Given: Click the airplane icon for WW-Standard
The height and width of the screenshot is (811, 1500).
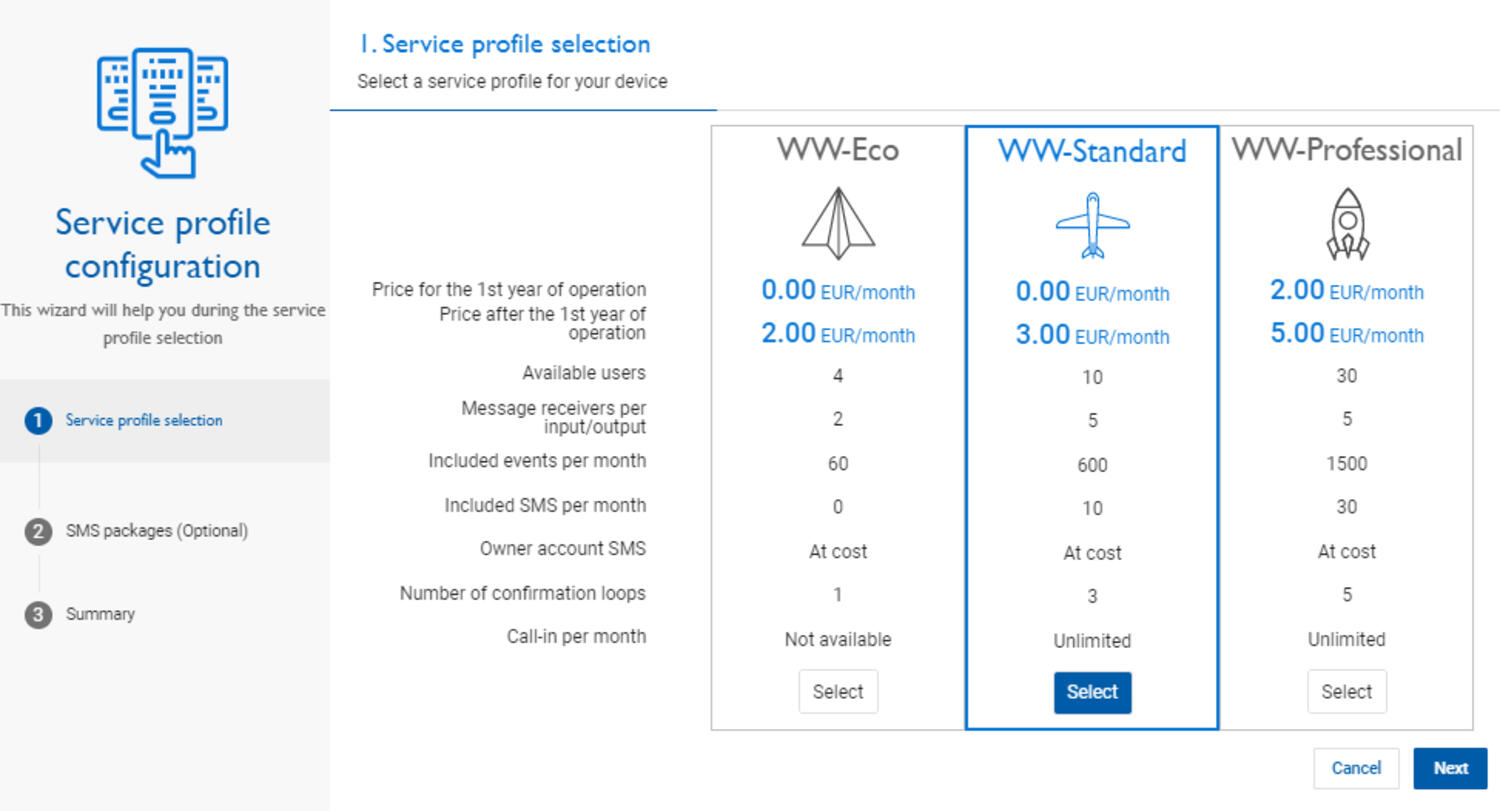Looking at the screenshot, I should (1092, 222).
